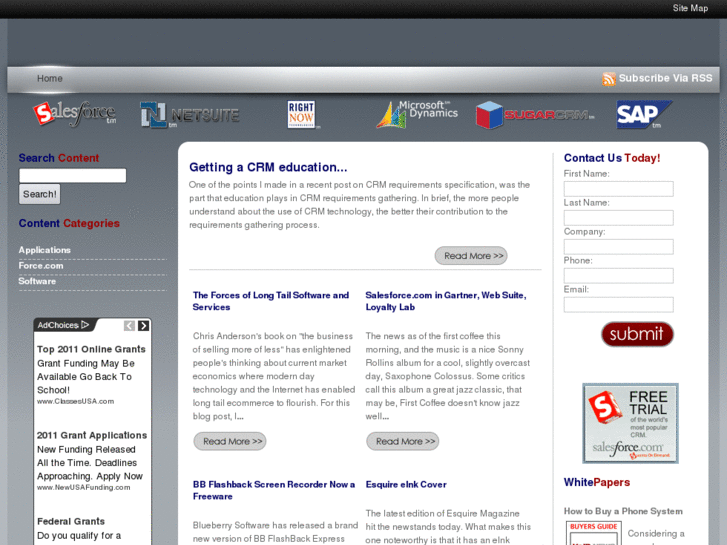Image resolution: width=727 pixels, height=545 pixels.
Task: Click the Email field
Action: click(619, 305)
